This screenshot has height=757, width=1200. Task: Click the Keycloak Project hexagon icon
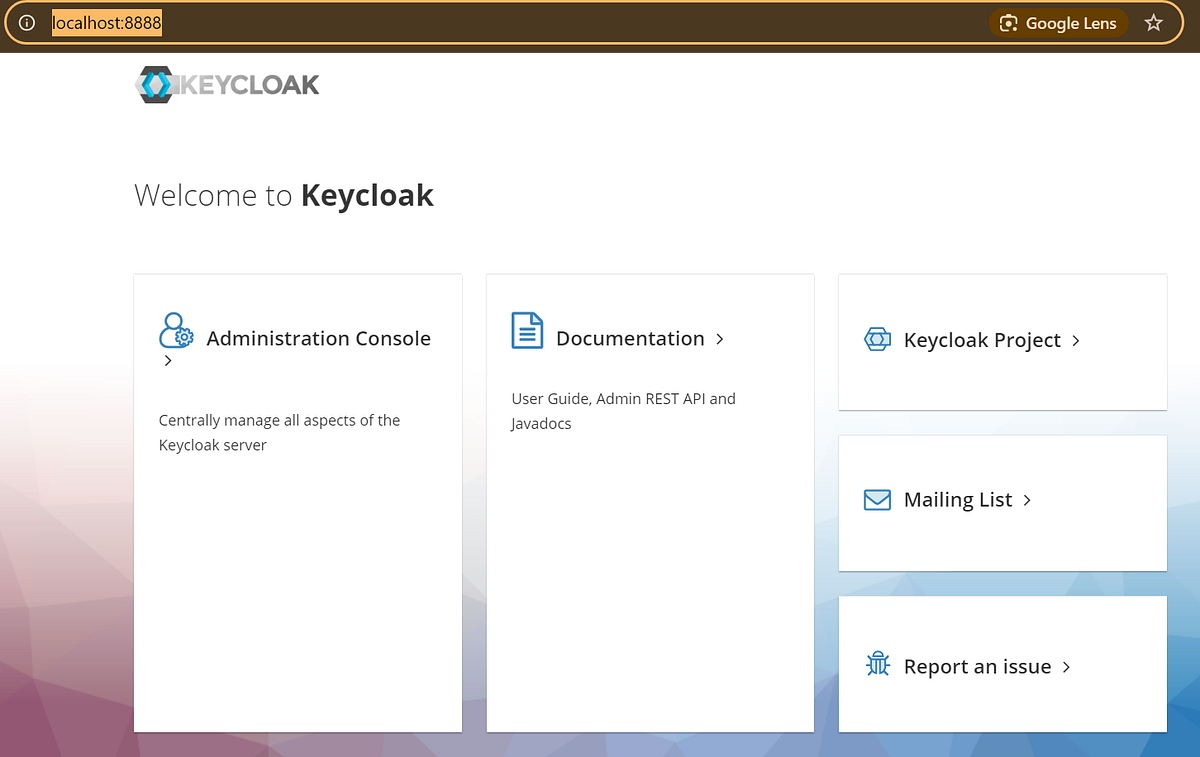click(x=877, y=339)
